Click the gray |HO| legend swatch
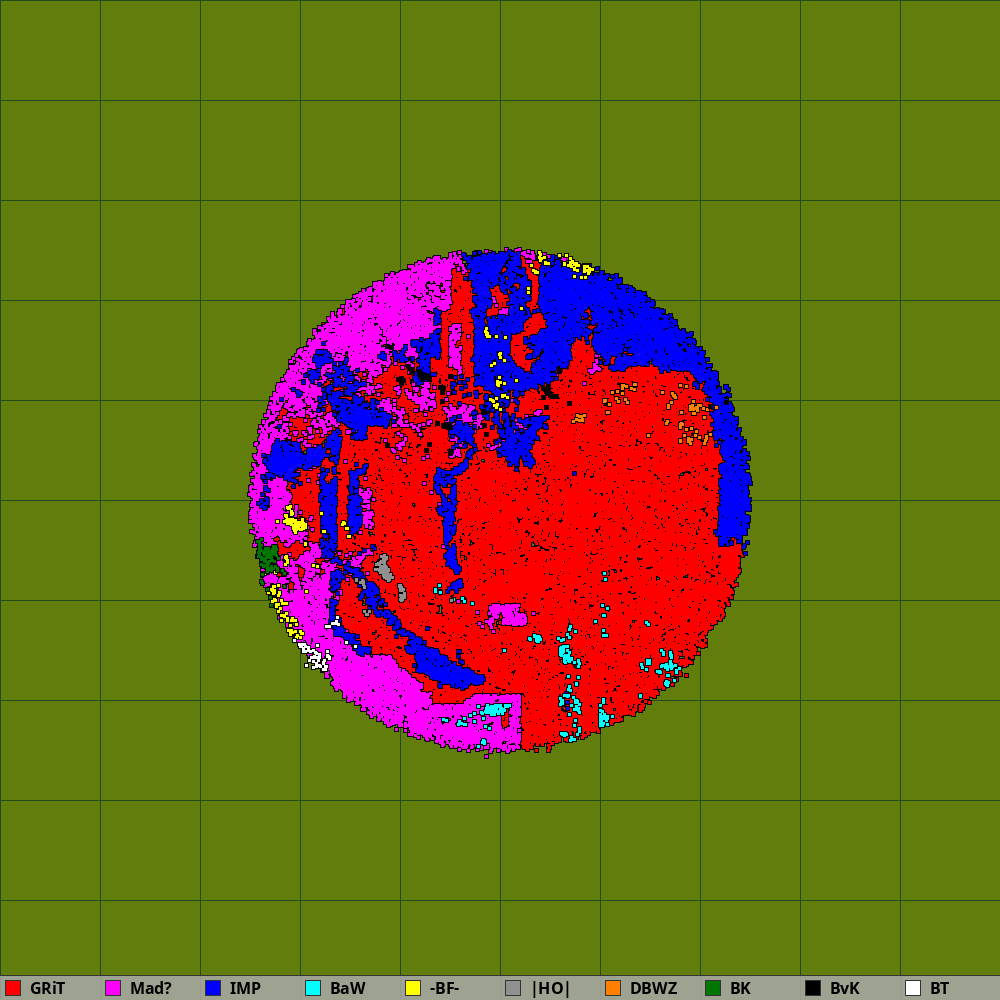The width and height of the screenshot is (1000, 1000). [x=513, y=988]
